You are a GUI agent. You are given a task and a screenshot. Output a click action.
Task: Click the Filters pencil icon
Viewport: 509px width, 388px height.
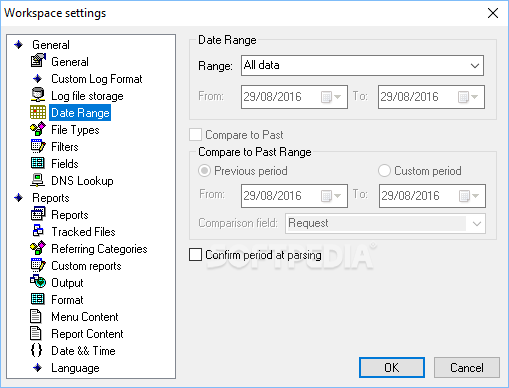click(x=38, y=146)
